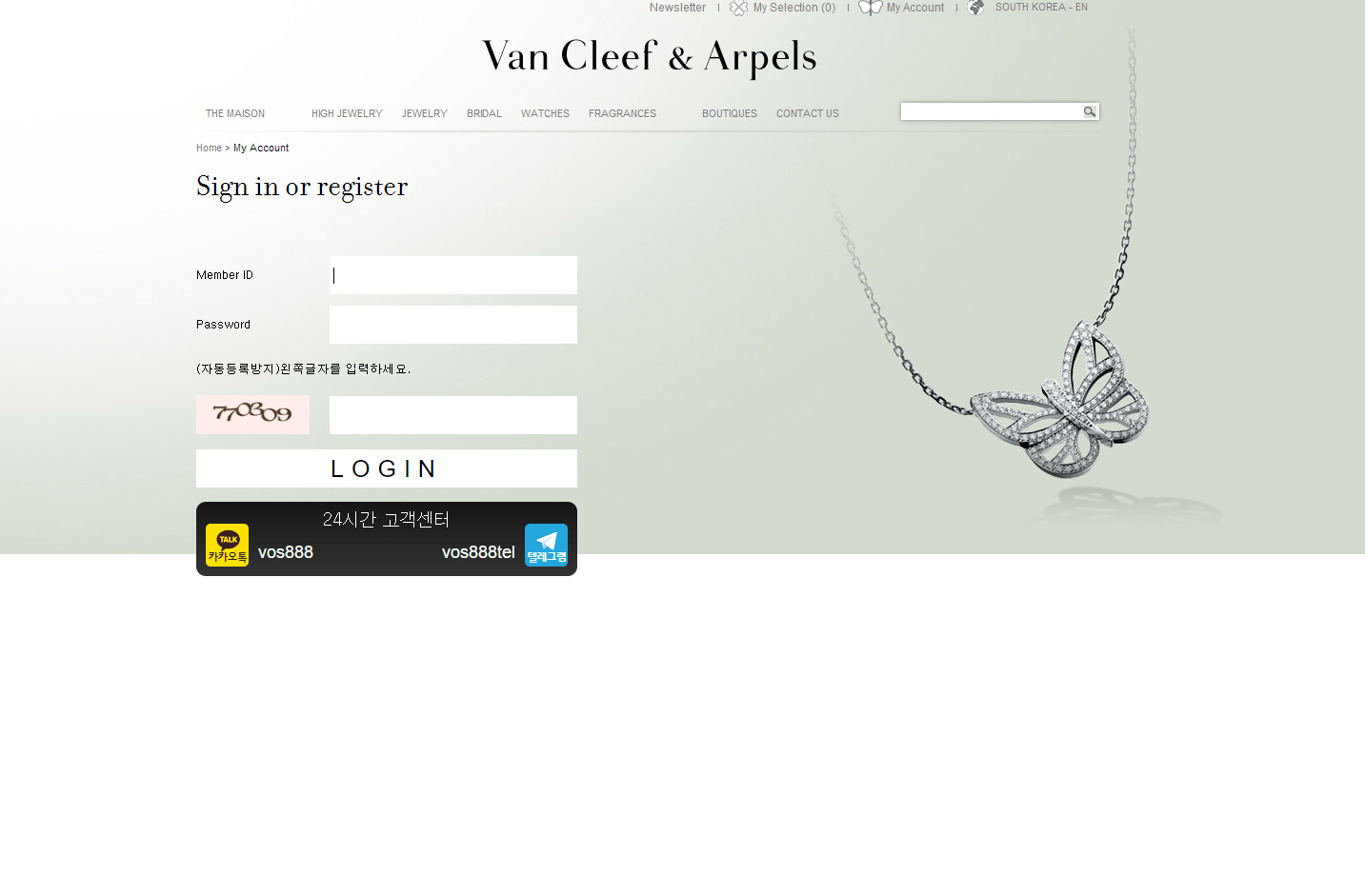Click the globe icon for region
This screenshot has width=1365, height=896.
coord(976,8)
